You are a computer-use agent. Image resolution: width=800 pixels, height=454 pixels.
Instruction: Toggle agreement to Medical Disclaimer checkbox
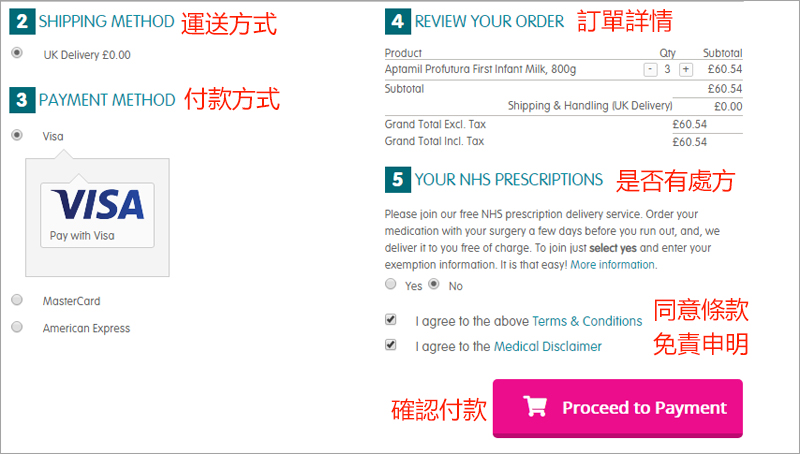coord(390,344)
